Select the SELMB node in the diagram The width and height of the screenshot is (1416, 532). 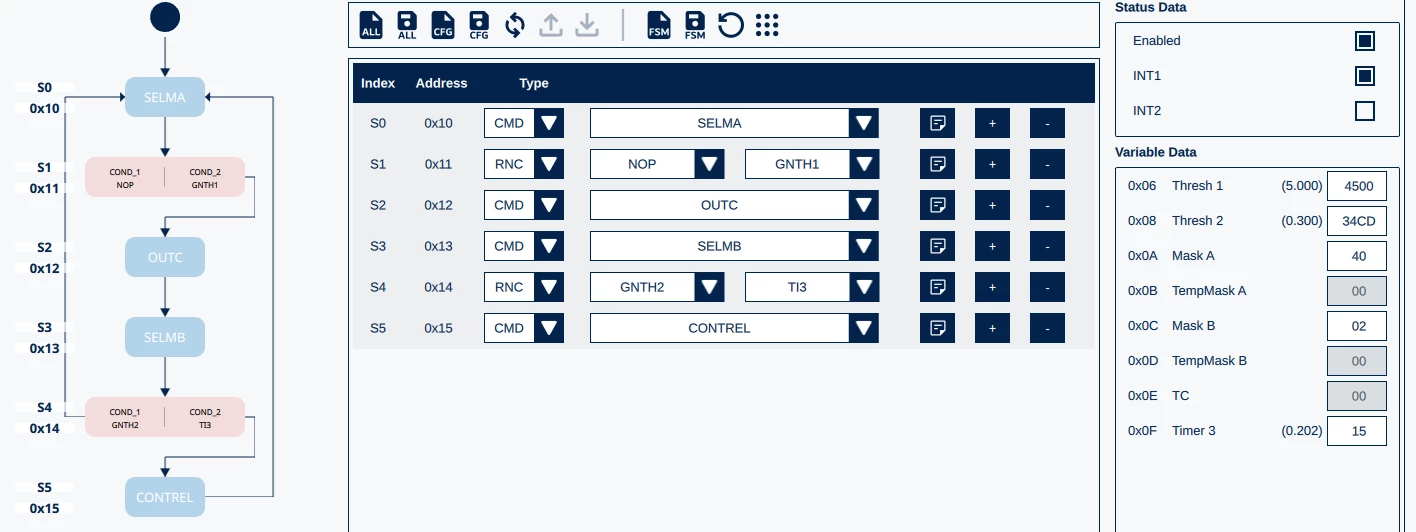pos(165,337)
